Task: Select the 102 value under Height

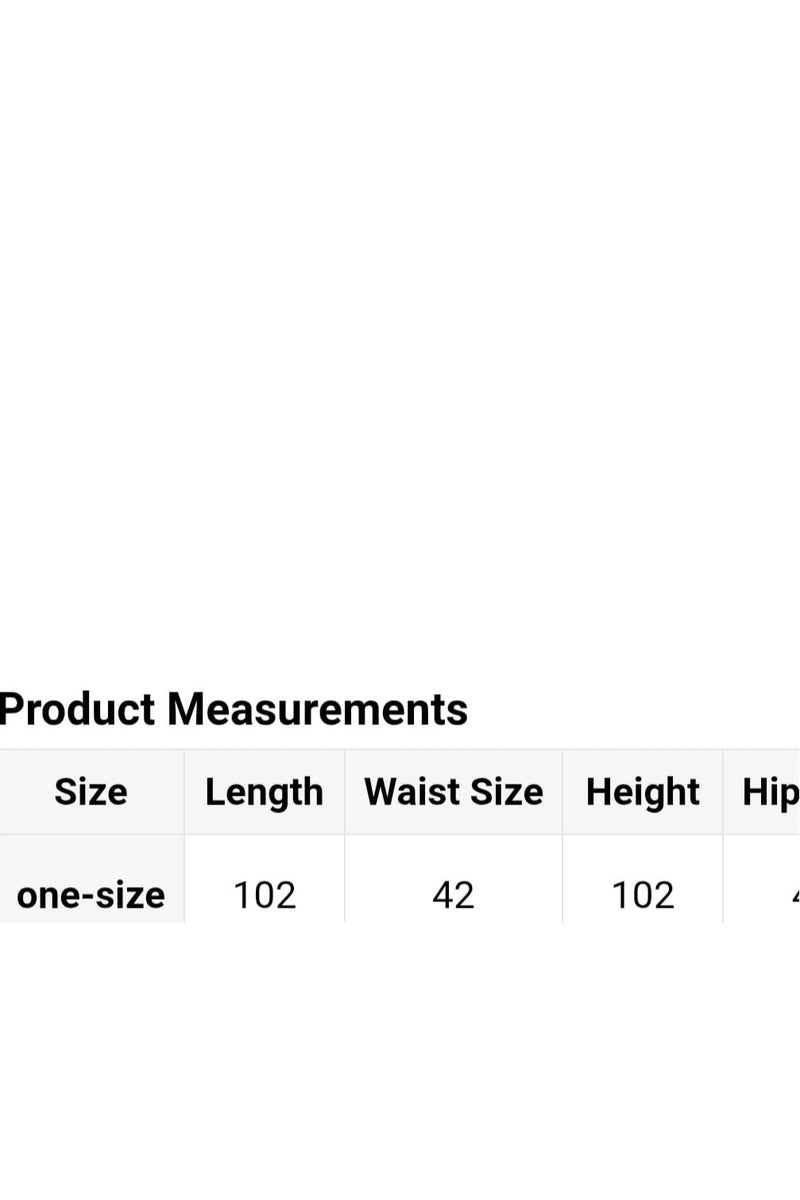Action: [642, 894]
